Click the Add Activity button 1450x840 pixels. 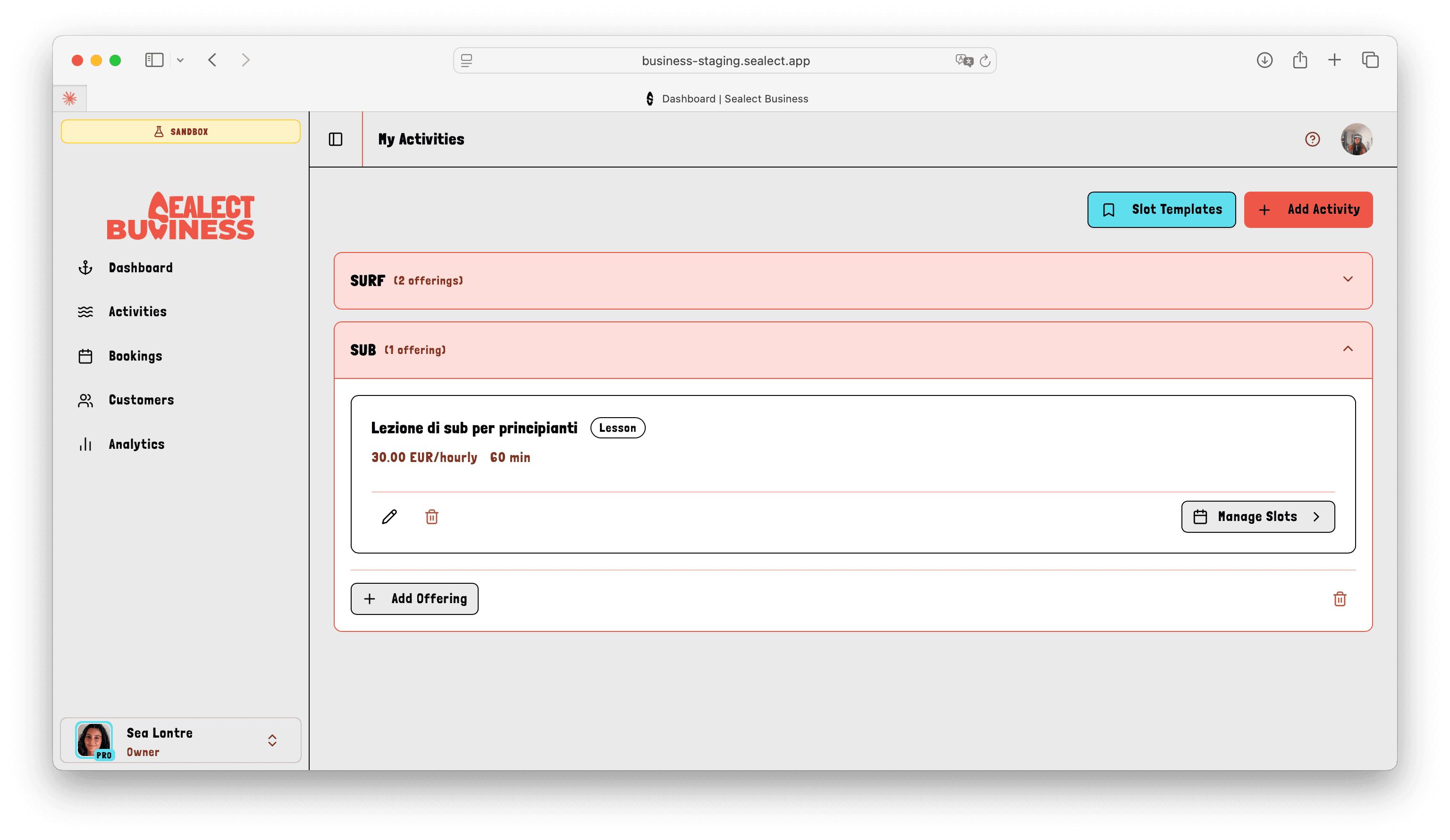tap(1308, 210)
